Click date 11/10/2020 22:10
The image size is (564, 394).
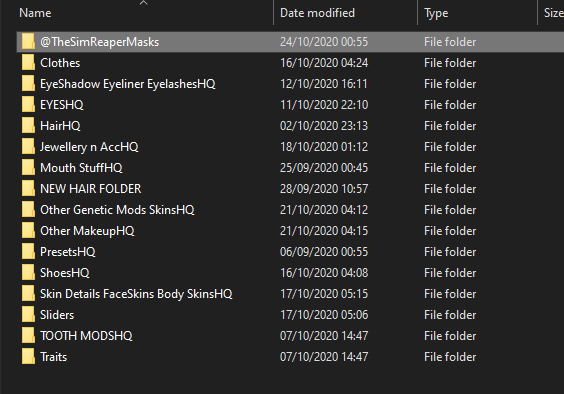[324, 105]
